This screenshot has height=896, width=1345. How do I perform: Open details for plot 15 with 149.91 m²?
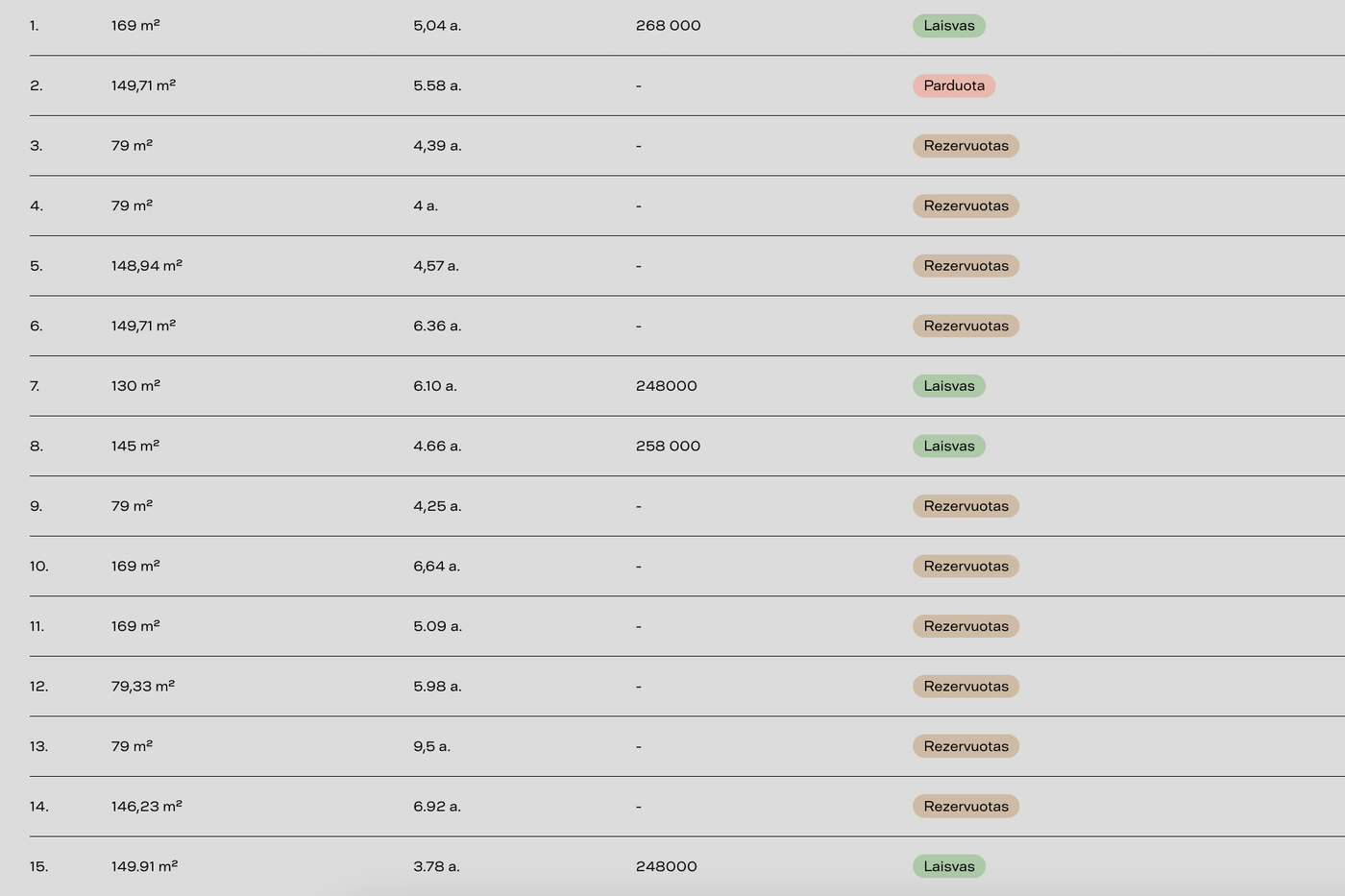point(144,865)
